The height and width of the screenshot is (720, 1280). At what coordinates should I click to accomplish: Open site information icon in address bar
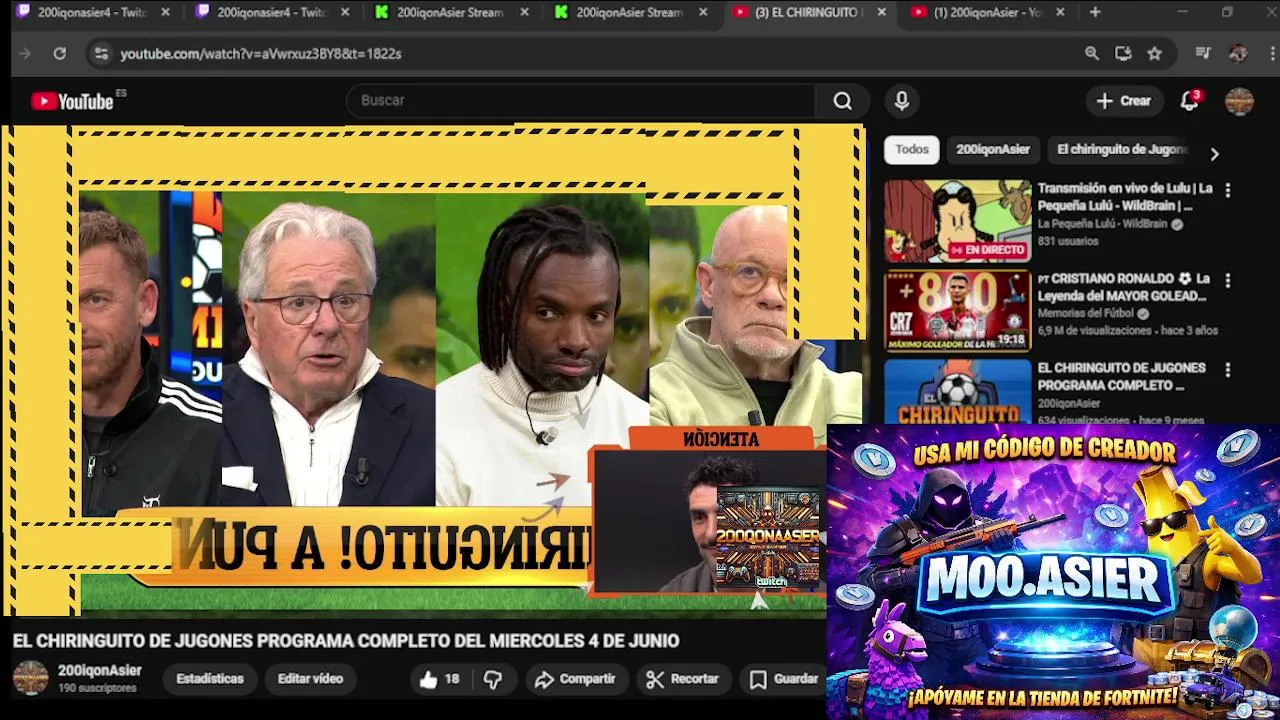pos(100,53)
